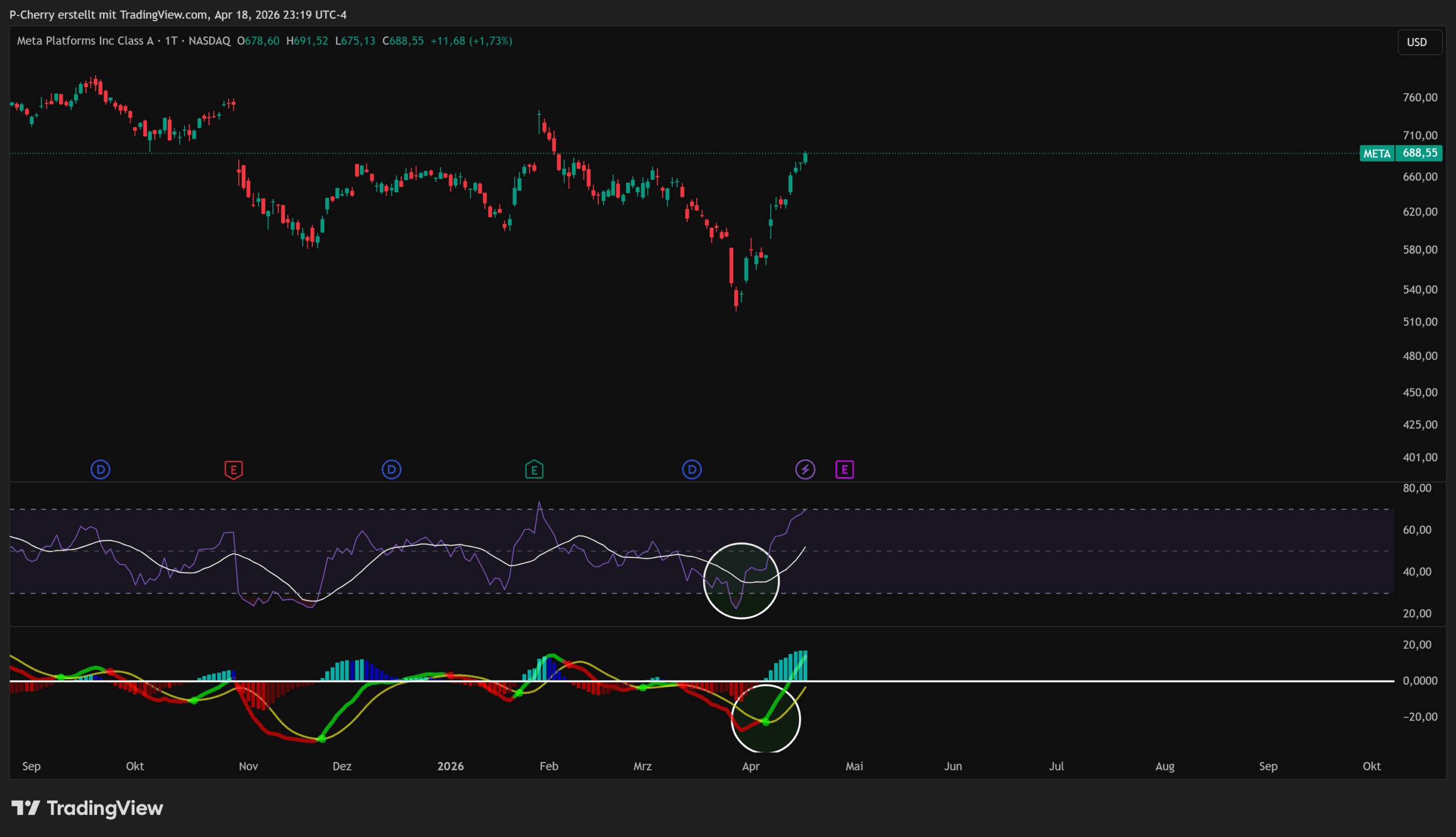Click the NASDAQ exchange label in header
Image resolution: width=1456 pixels, height=837 pixels.
209,41
